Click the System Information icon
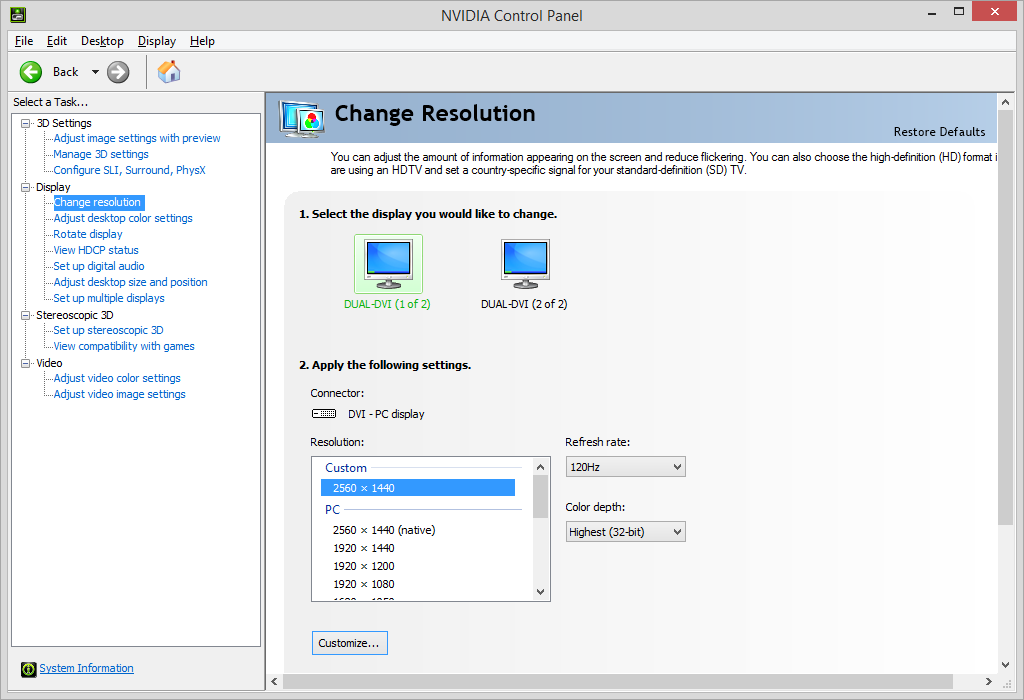 point(29,669)
